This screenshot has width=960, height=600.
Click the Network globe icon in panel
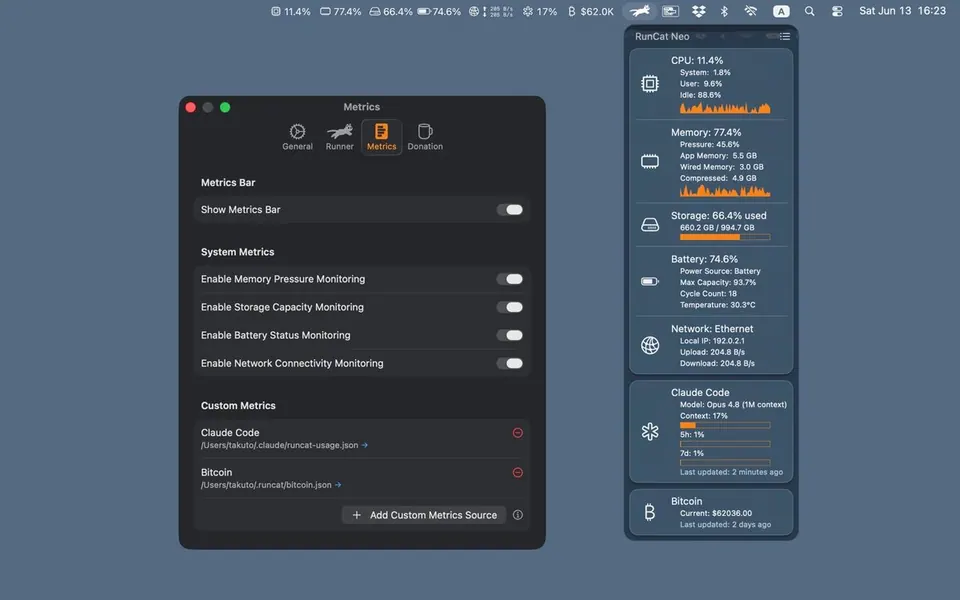(650, 345)
